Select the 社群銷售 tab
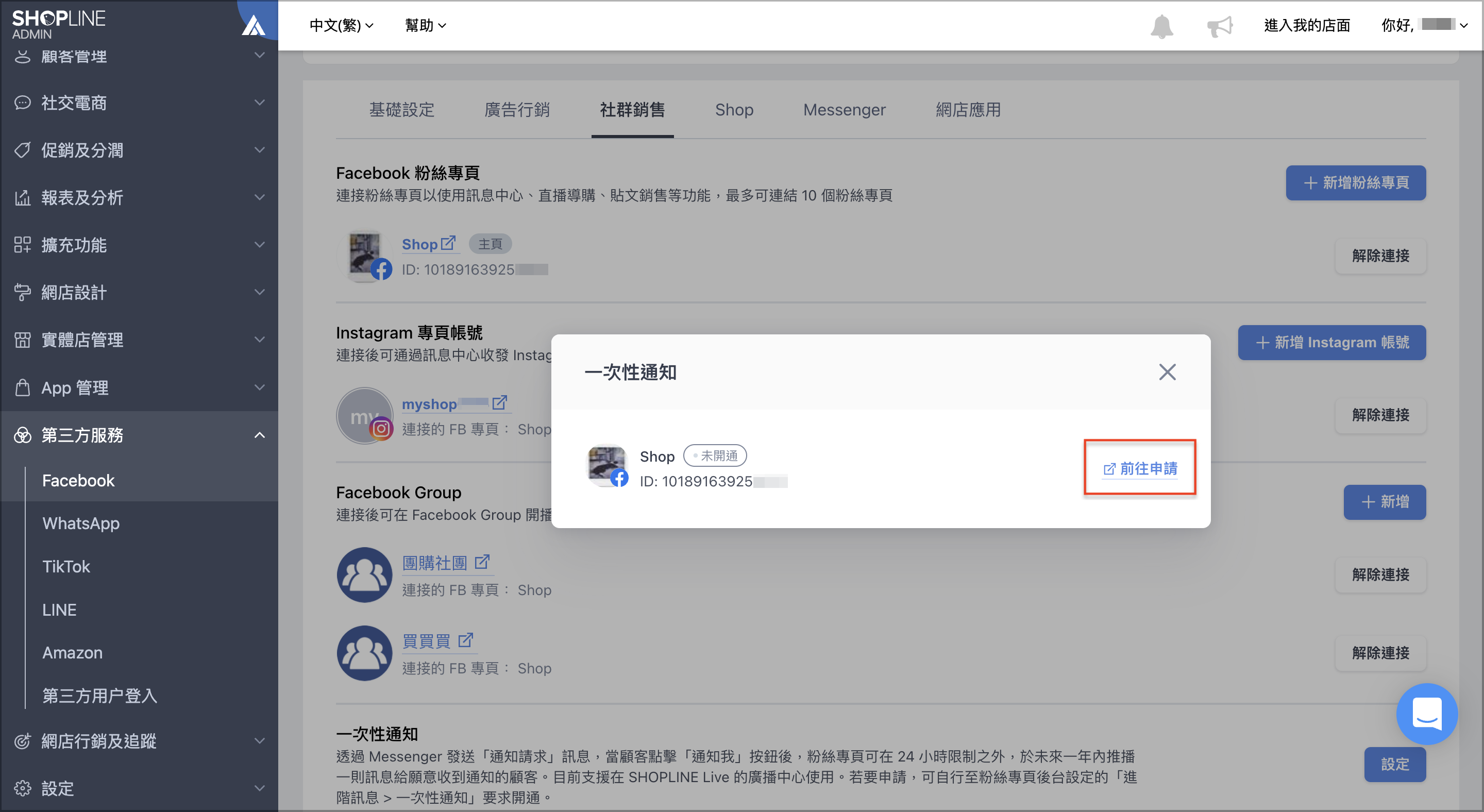Viewport: 1484px width, 812px height. tap(632, 109)
